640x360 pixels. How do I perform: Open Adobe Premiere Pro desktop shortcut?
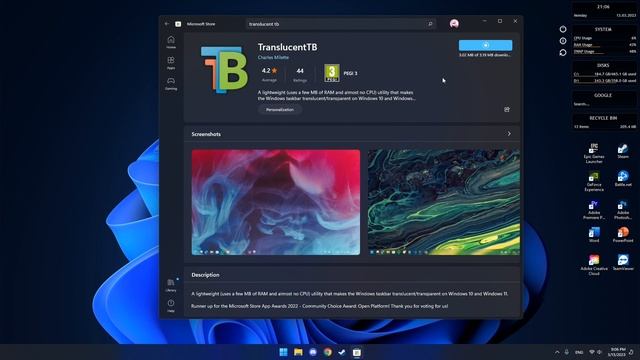594,209
